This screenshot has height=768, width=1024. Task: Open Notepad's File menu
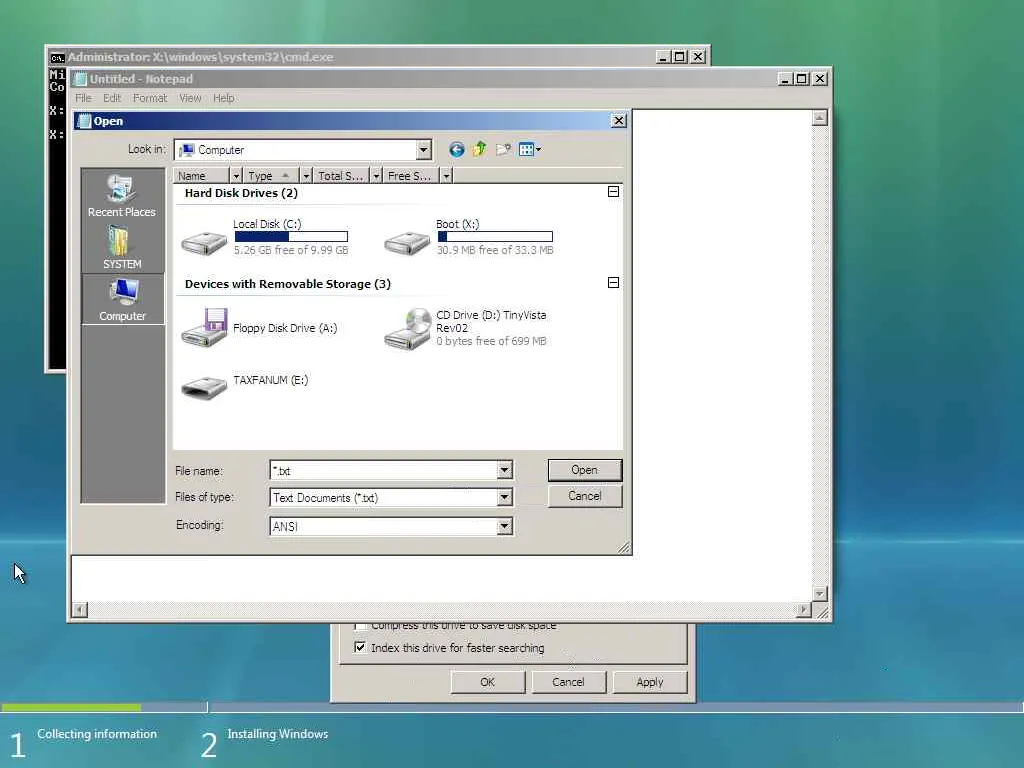pyautogui.click(x=83, y=98)
